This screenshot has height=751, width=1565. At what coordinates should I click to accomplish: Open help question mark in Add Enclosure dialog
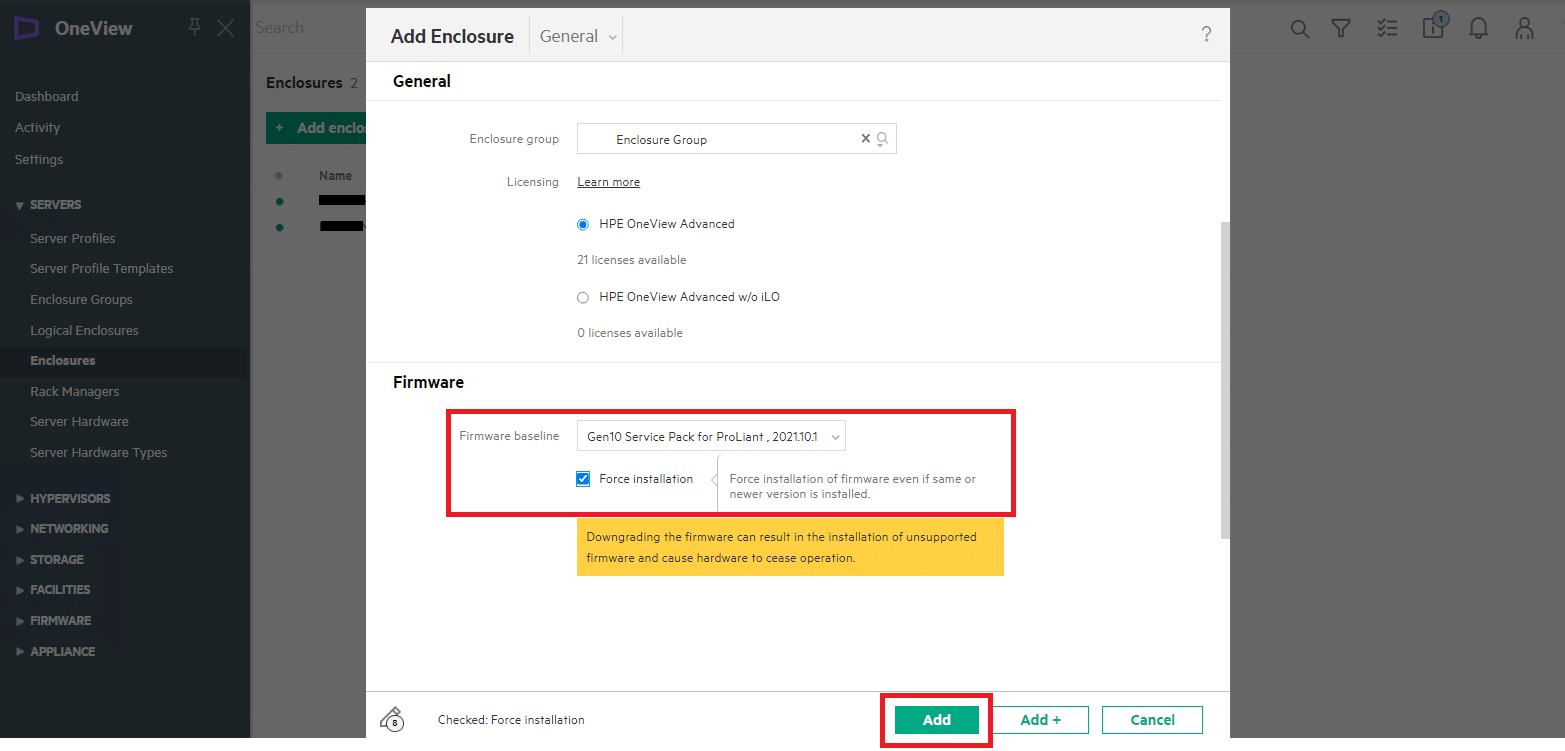click(1206, 35)
